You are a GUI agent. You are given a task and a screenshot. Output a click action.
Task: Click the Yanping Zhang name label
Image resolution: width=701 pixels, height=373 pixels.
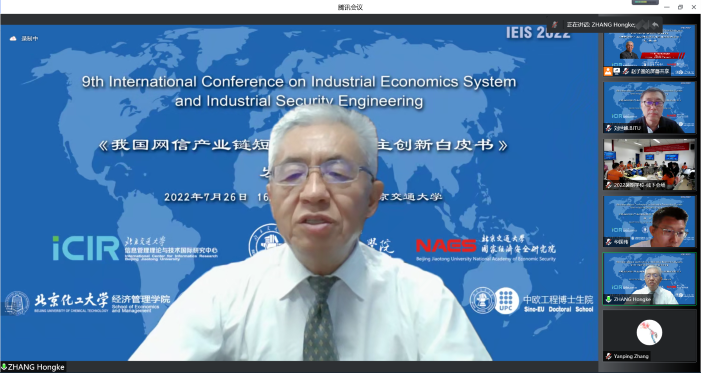[630, 356]
